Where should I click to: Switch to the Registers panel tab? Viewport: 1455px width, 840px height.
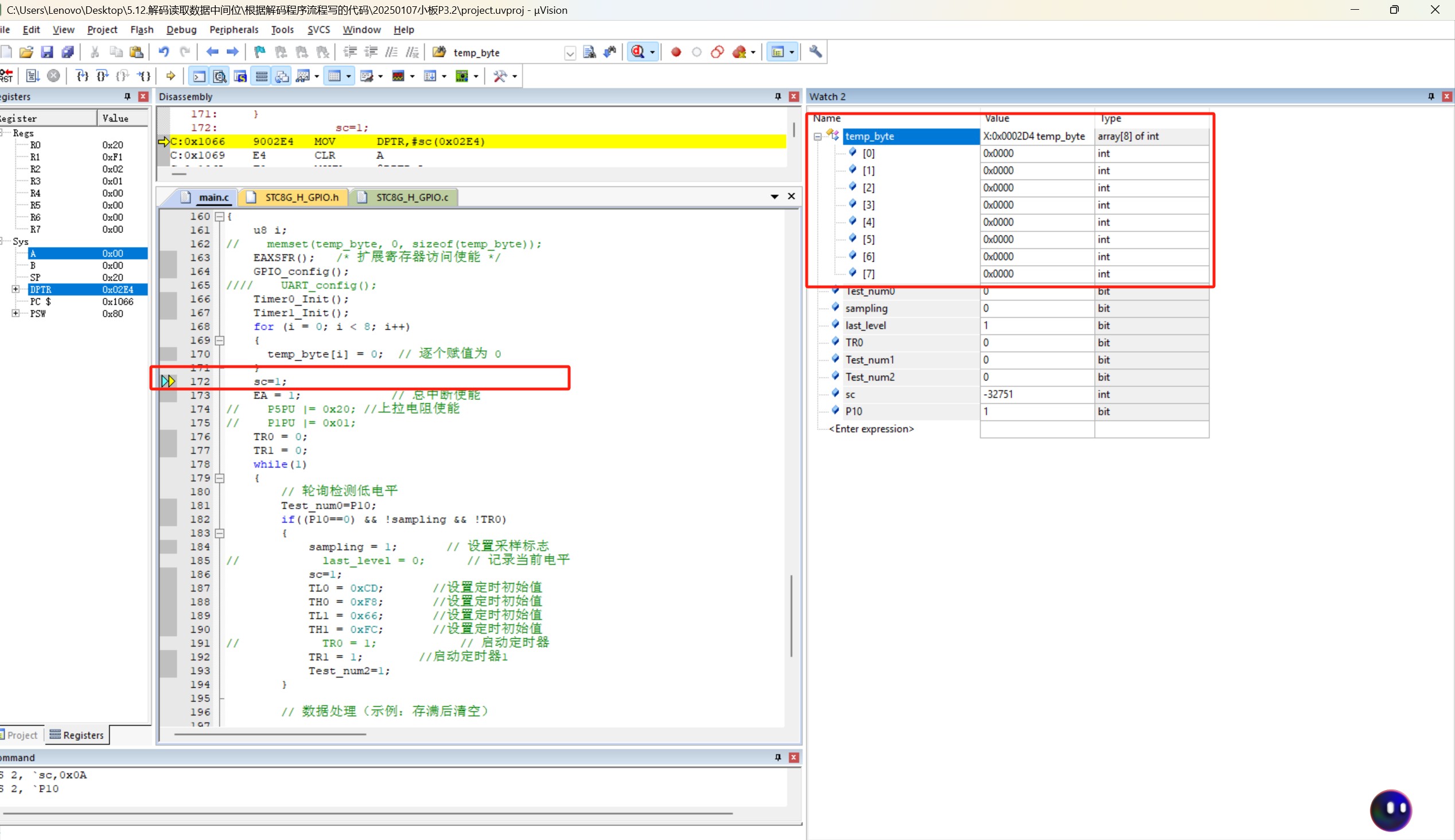pos(77,735)
